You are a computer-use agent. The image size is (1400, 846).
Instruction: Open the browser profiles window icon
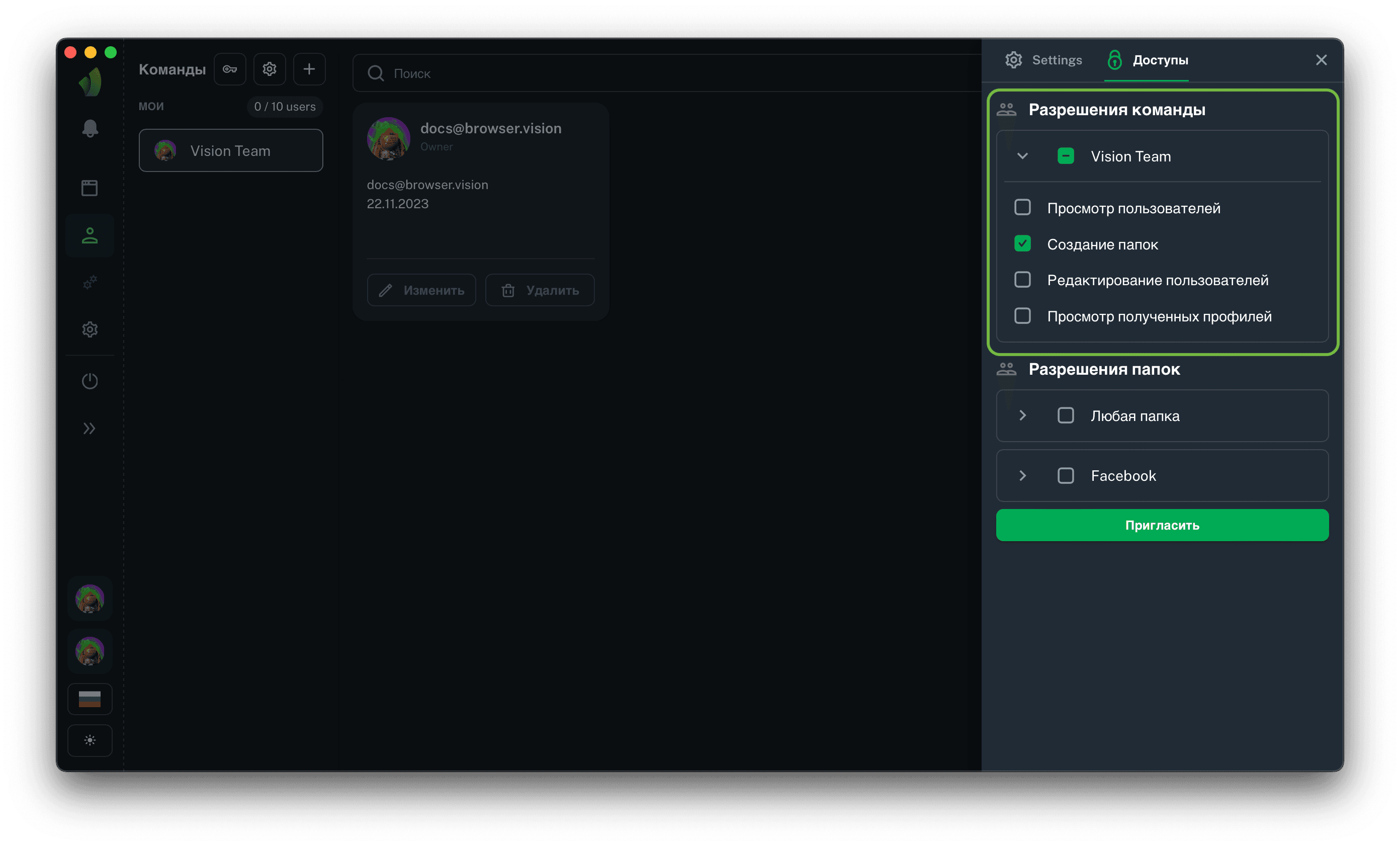click(x=90, y=188)
